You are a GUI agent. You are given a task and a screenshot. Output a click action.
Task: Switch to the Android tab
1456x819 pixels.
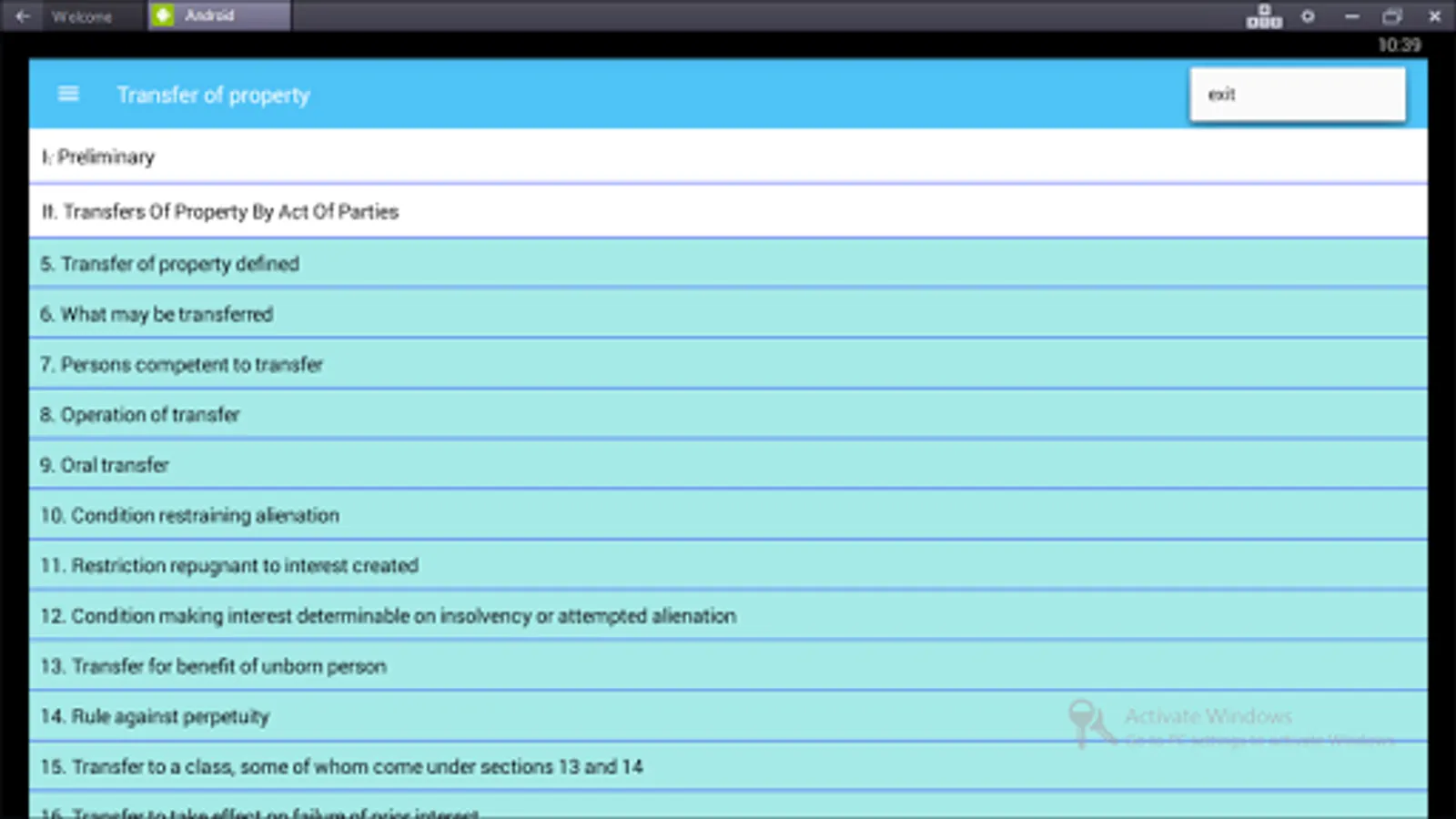pos(219,15)
